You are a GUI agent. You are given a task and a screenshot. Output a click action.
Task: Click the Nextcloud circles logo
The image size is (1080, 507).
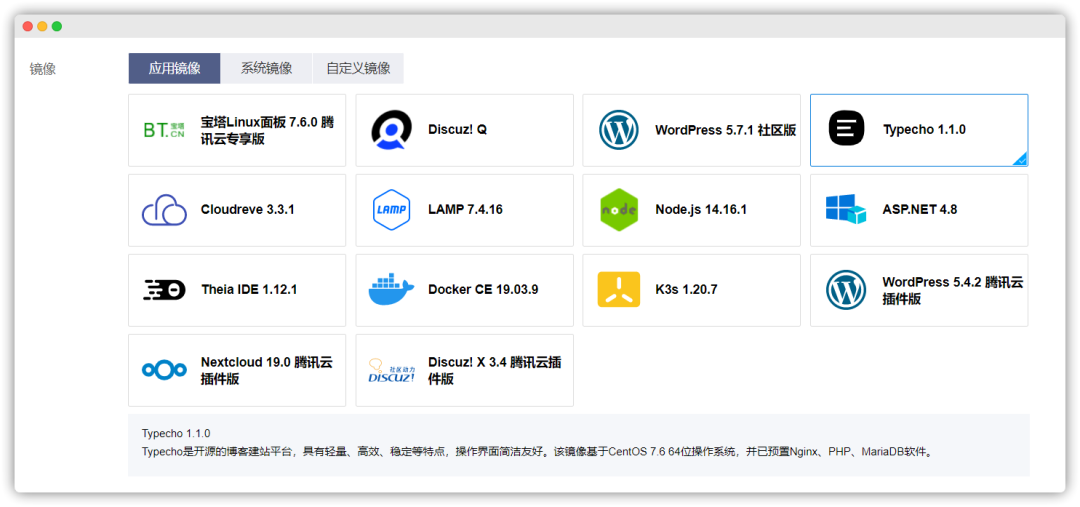pyautogui.click(x=164, y=370)
